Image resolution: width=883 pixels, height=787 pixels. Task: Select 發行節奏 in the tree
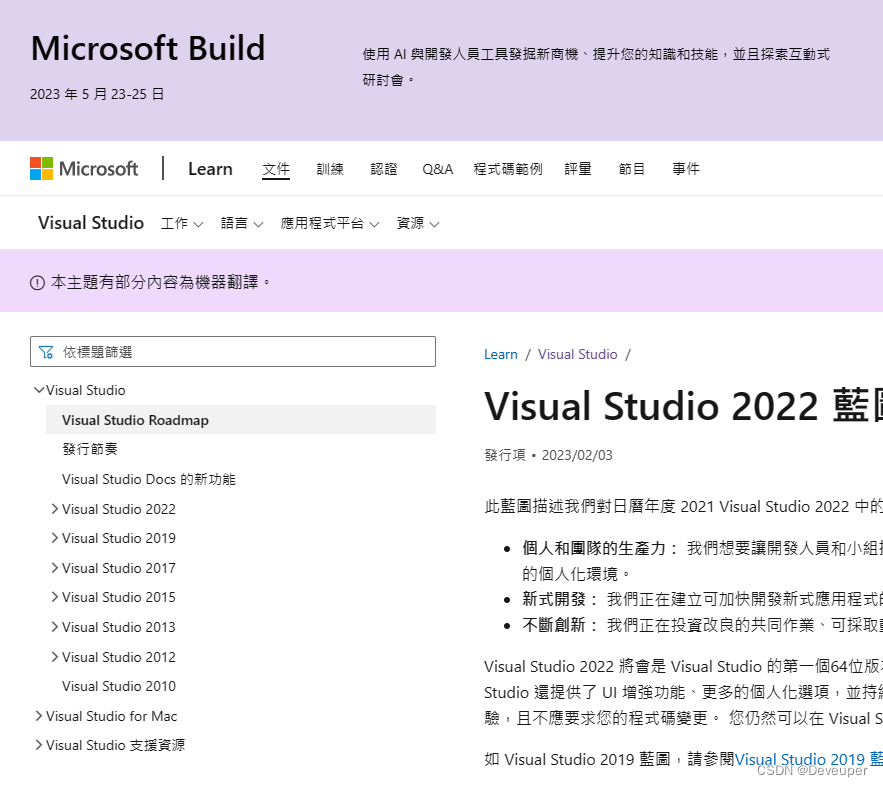[x=90, y=449]
